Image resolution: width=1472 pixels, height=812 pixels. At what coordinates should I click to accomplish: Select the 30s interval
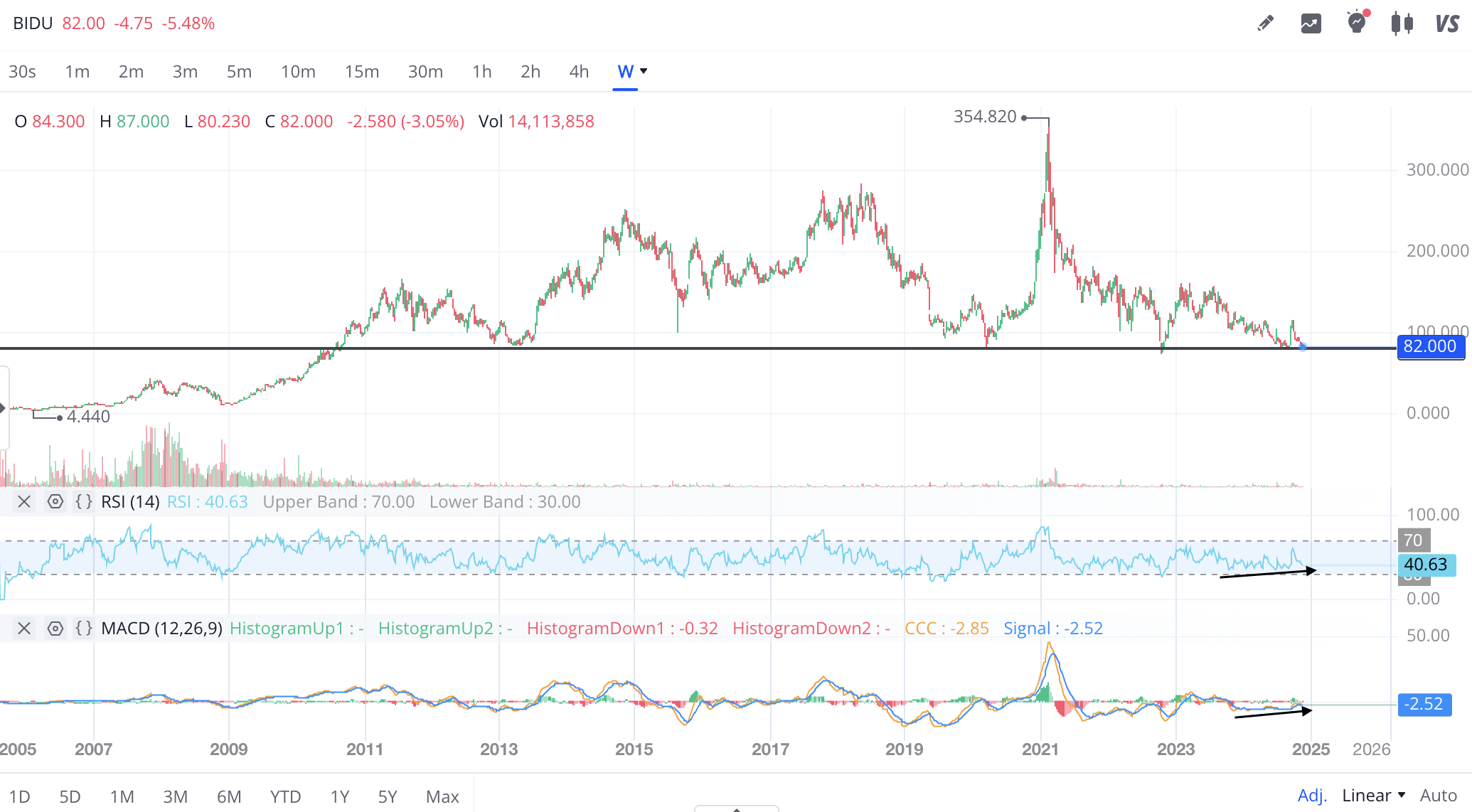click(22, 71)
